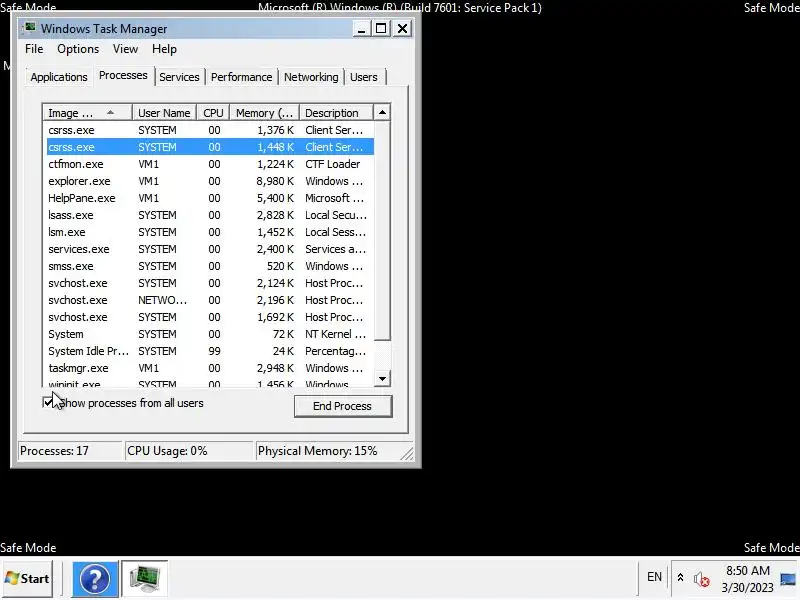Click the End Process button
800x600 pixels.
click(x=343, y=406)
